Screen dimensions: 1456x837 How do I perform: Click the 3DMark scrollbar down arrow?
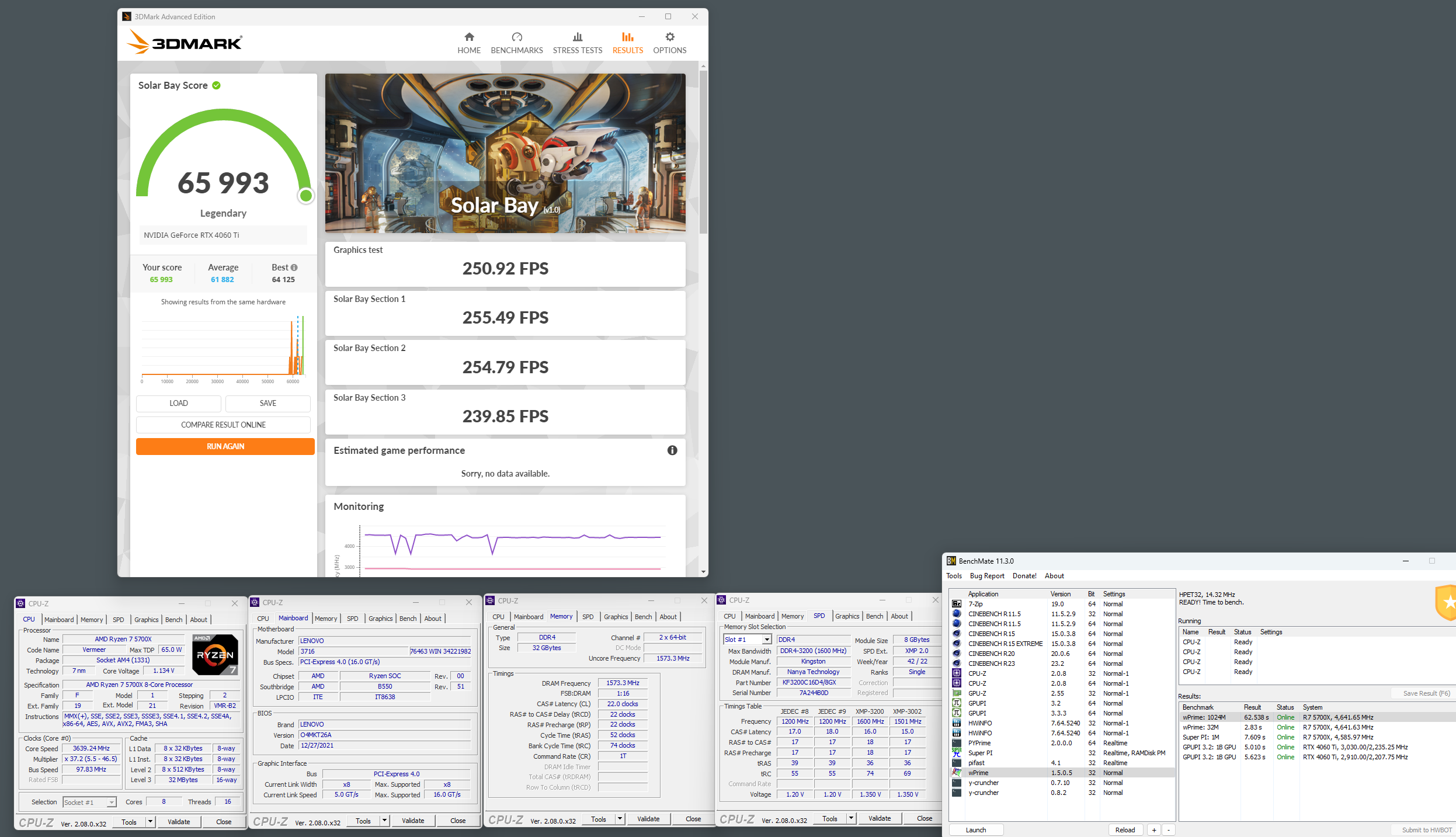(703, 572)
